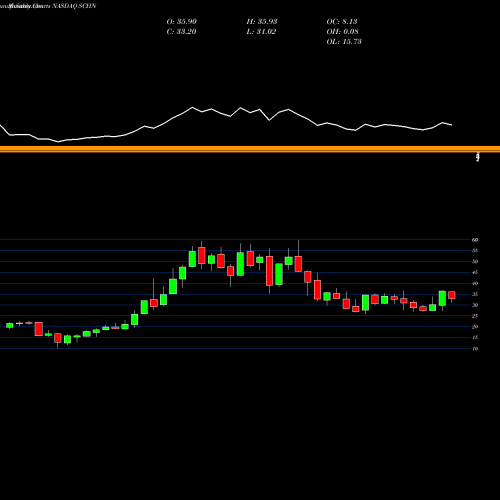Image resolution: width=500 pixels, height=500 pixels.
Task: Click the 45 price axis label
Action: click(475, 272)
